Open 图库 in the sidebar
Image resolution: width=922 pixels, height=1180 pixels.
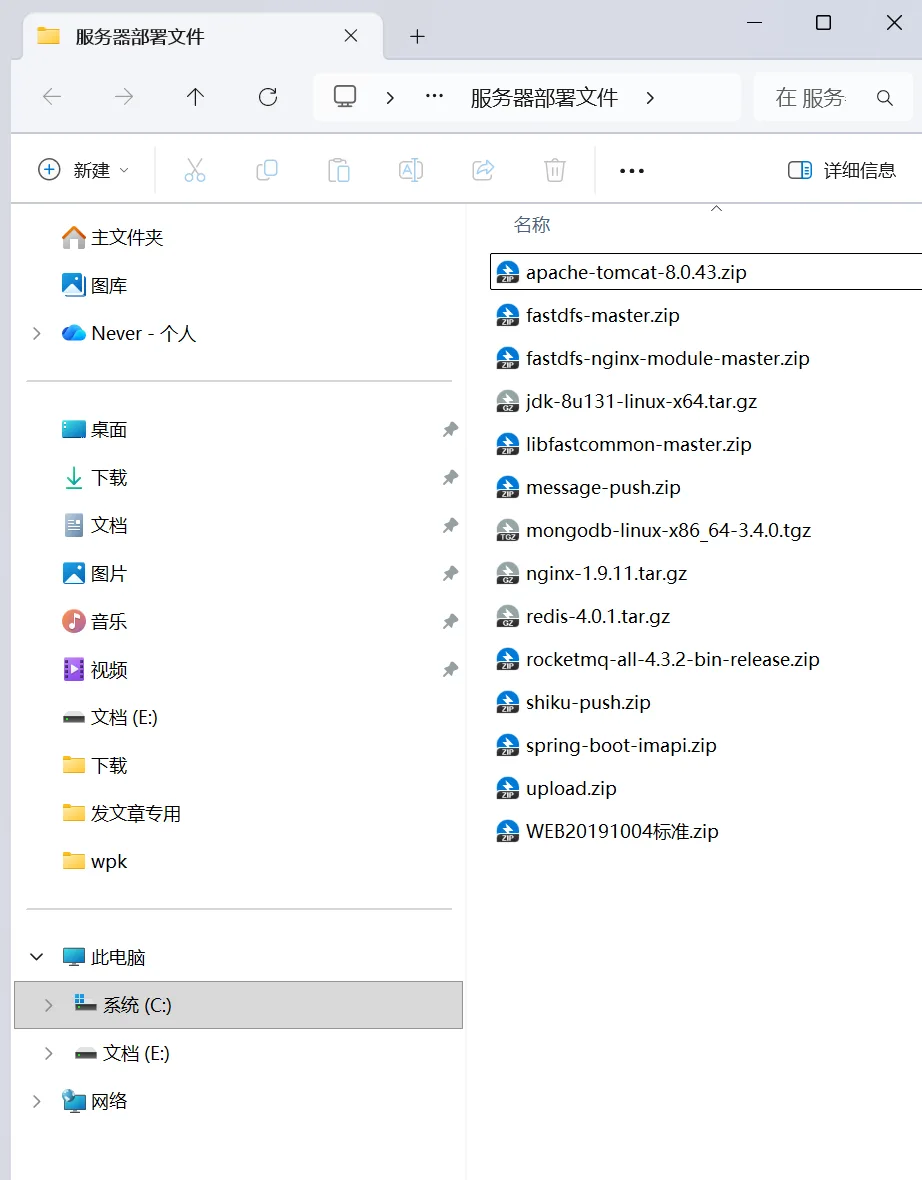coord(94,285)
